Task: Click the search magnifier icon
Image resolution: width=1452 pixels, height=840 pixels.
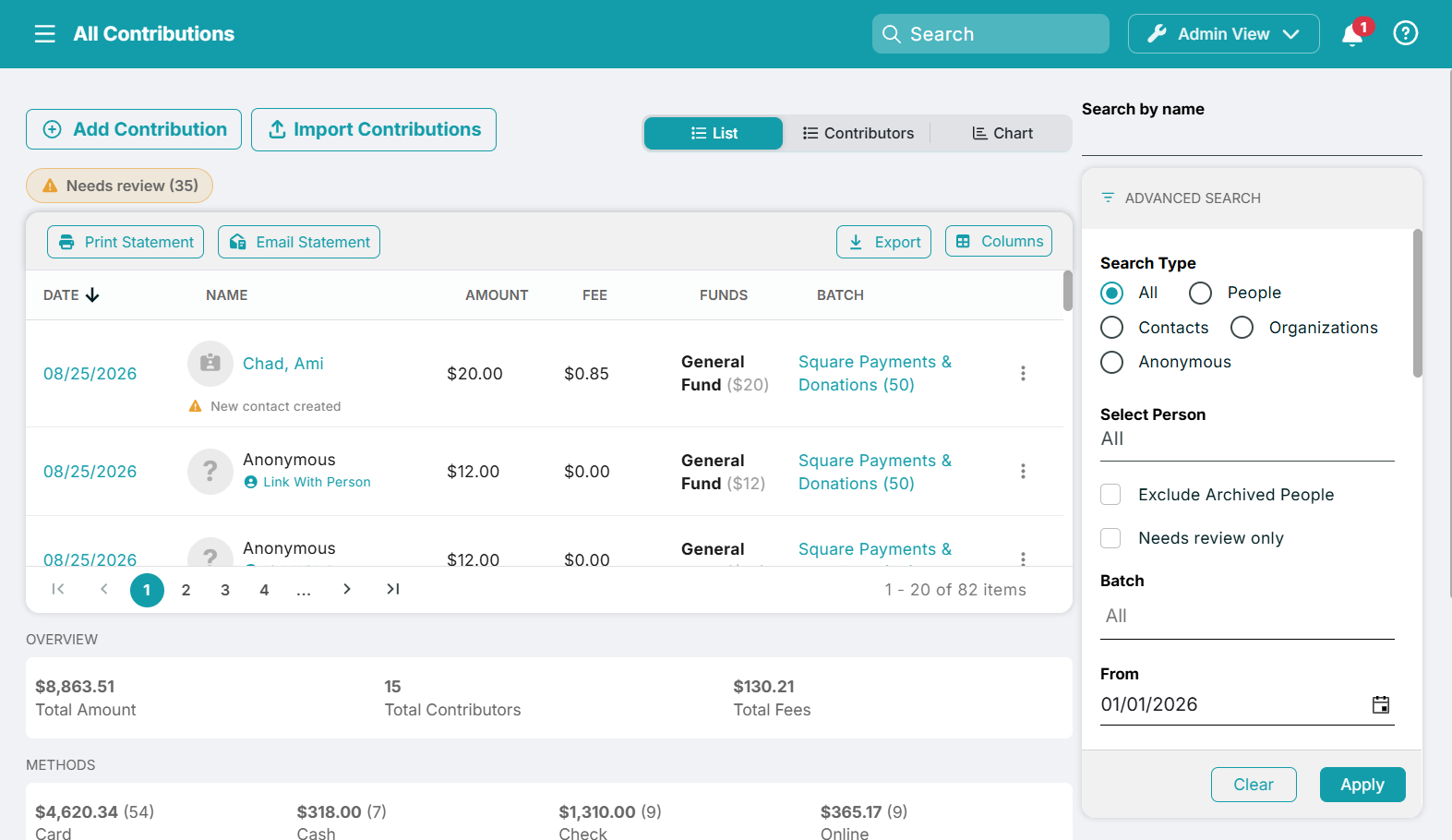Action: point(891,34)
